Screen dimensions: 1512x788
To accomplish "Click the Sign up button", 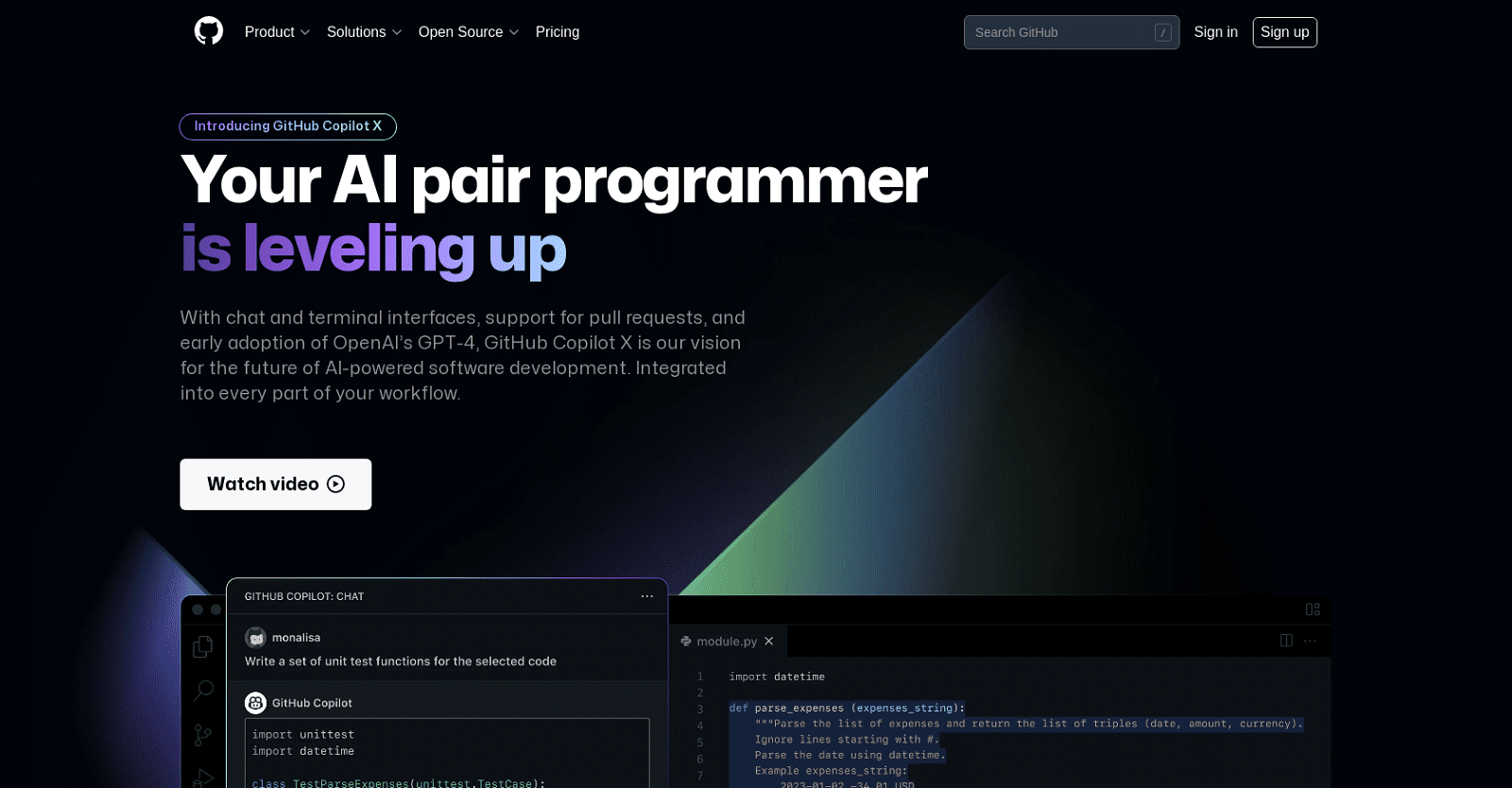I will point(1284,32).
